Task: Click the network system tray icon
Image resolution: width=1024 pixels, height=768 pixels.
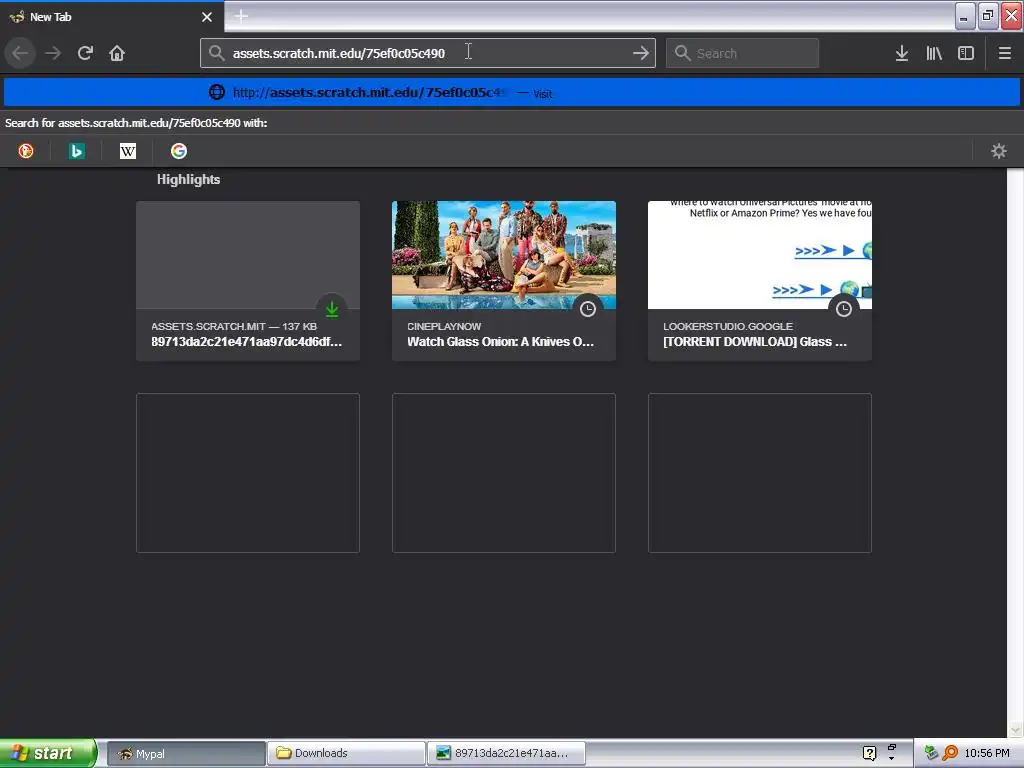Action: pos(931,753)
